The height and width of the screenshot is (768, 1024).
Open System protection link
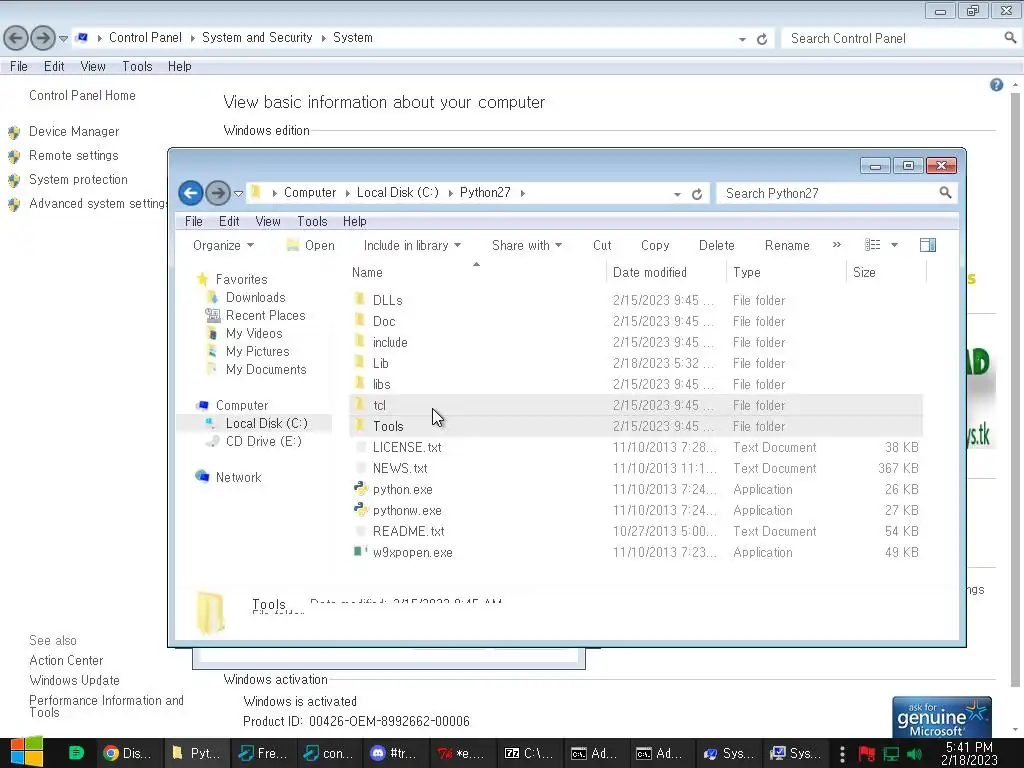[x=78, y=179]
